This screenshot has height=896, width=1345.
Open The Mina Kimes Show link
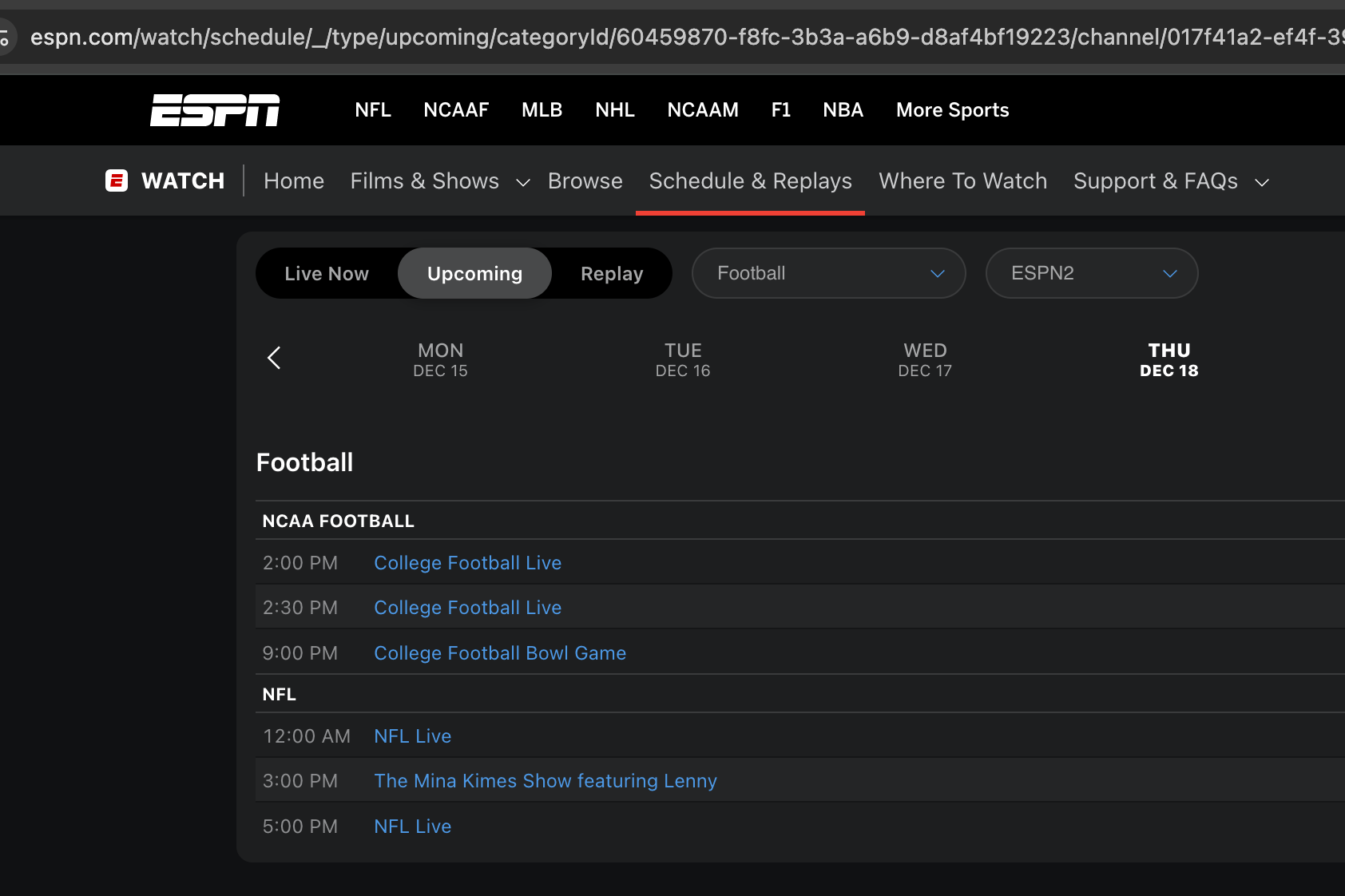coord(546,781)
